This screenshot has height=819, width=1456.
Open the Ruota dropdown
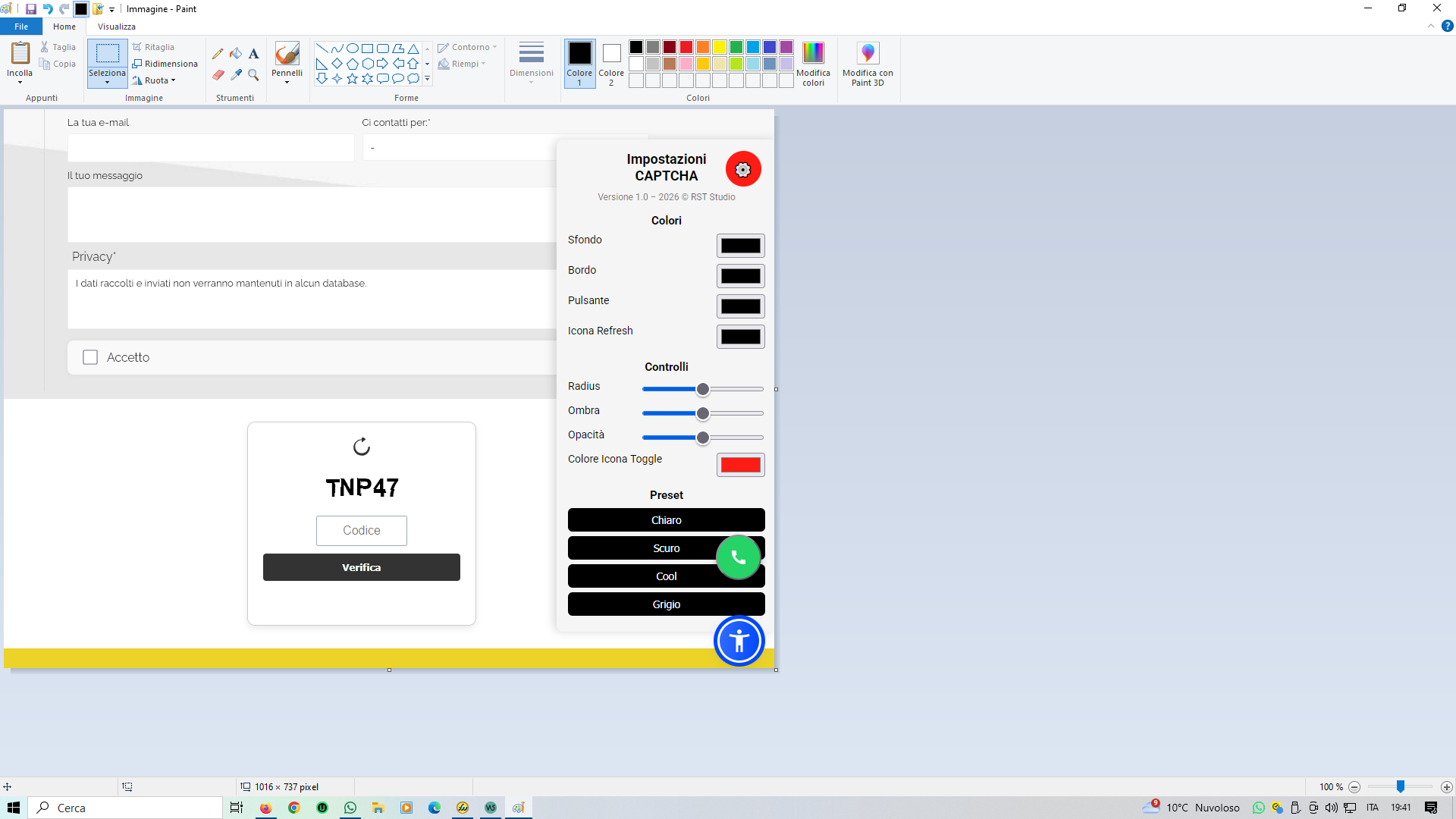(x=155, y=80)
